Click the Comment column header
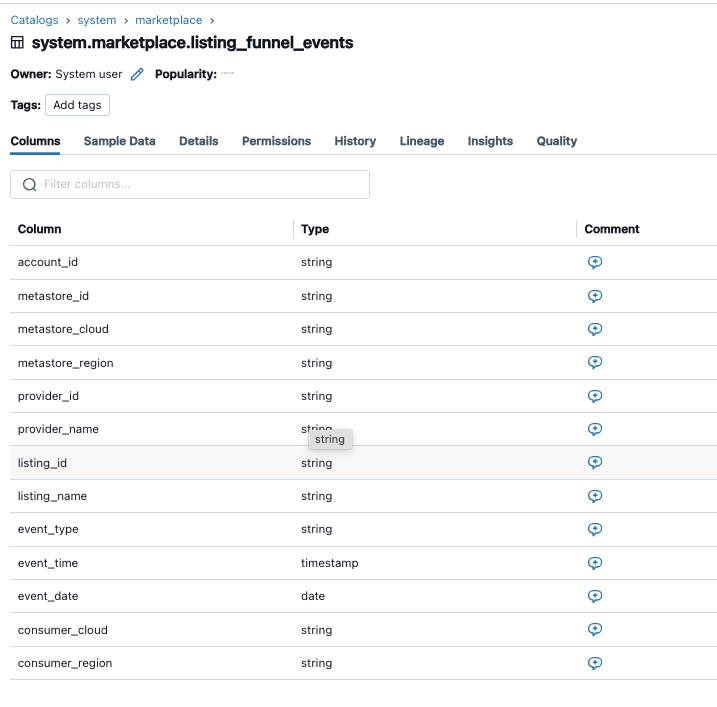717x707 pixels. 612,229
